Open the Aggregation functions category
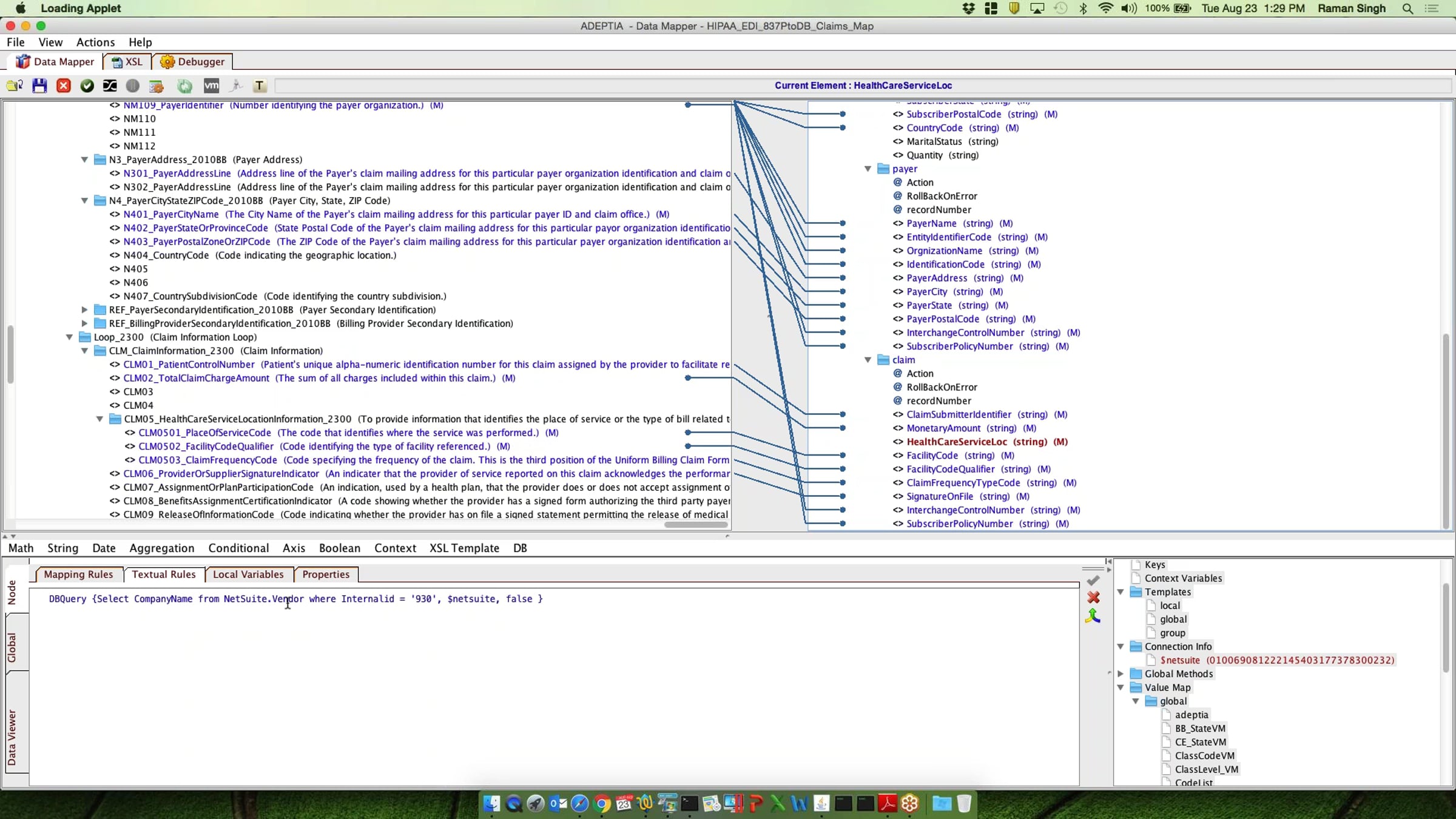Screen dimensions: 1456x819 162,548
